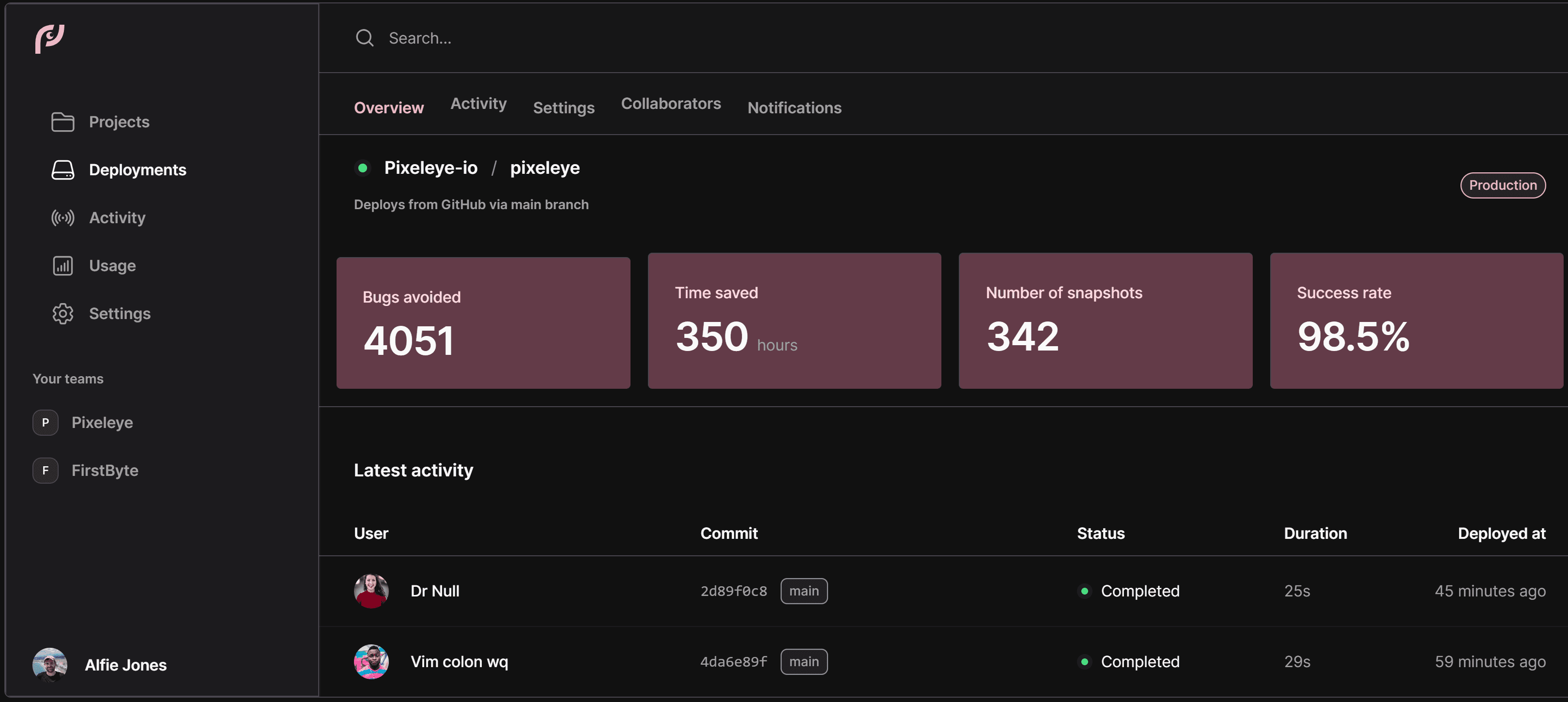Open the Bugs avoided stat card
This screenshot has height=702, width=1568.
(x=483, y=322)
